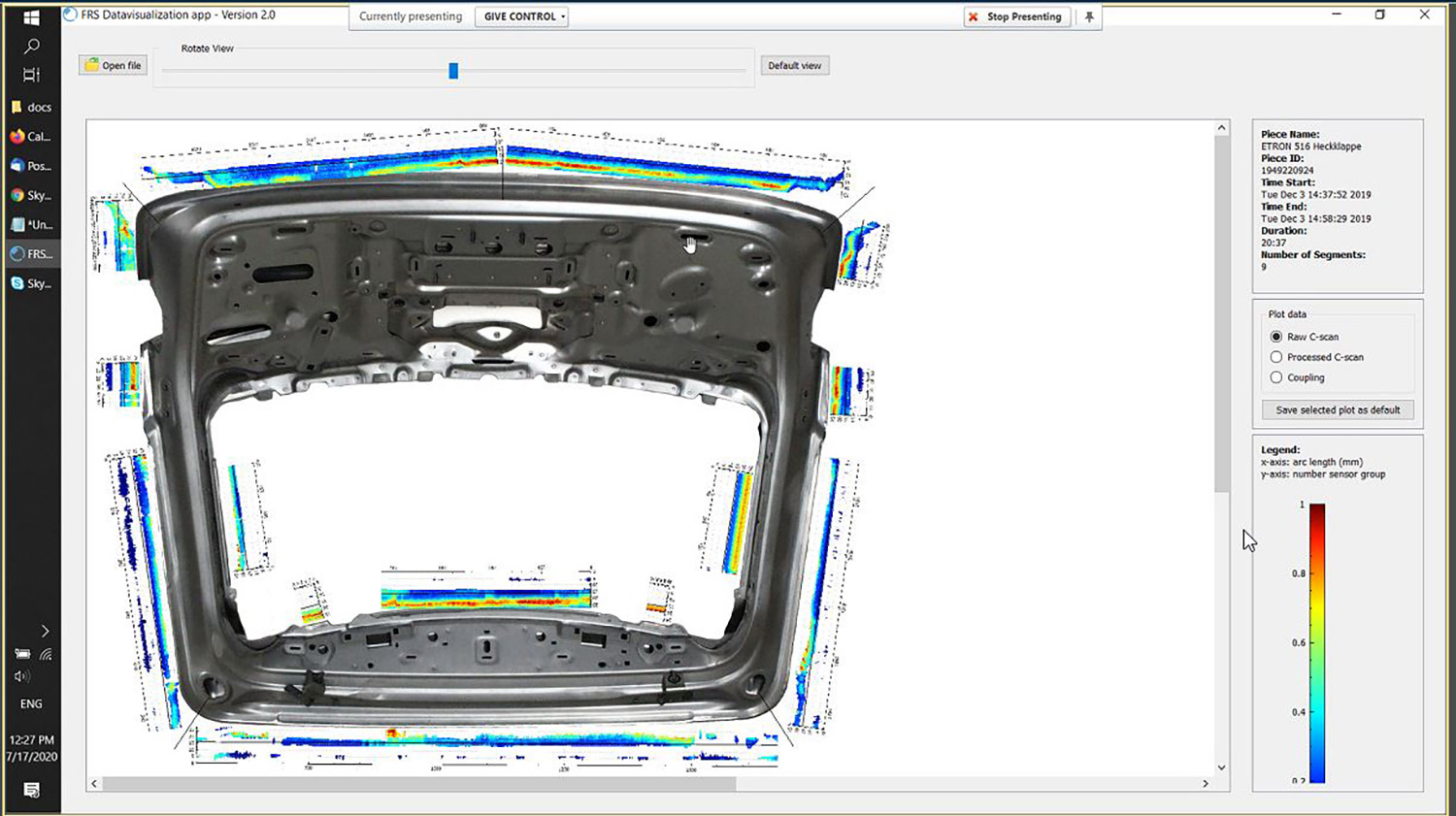Switch to the FRS... app taskbar item
Image resolution: width=1456 pixels, height=816 pixels.
pos(31,254)
